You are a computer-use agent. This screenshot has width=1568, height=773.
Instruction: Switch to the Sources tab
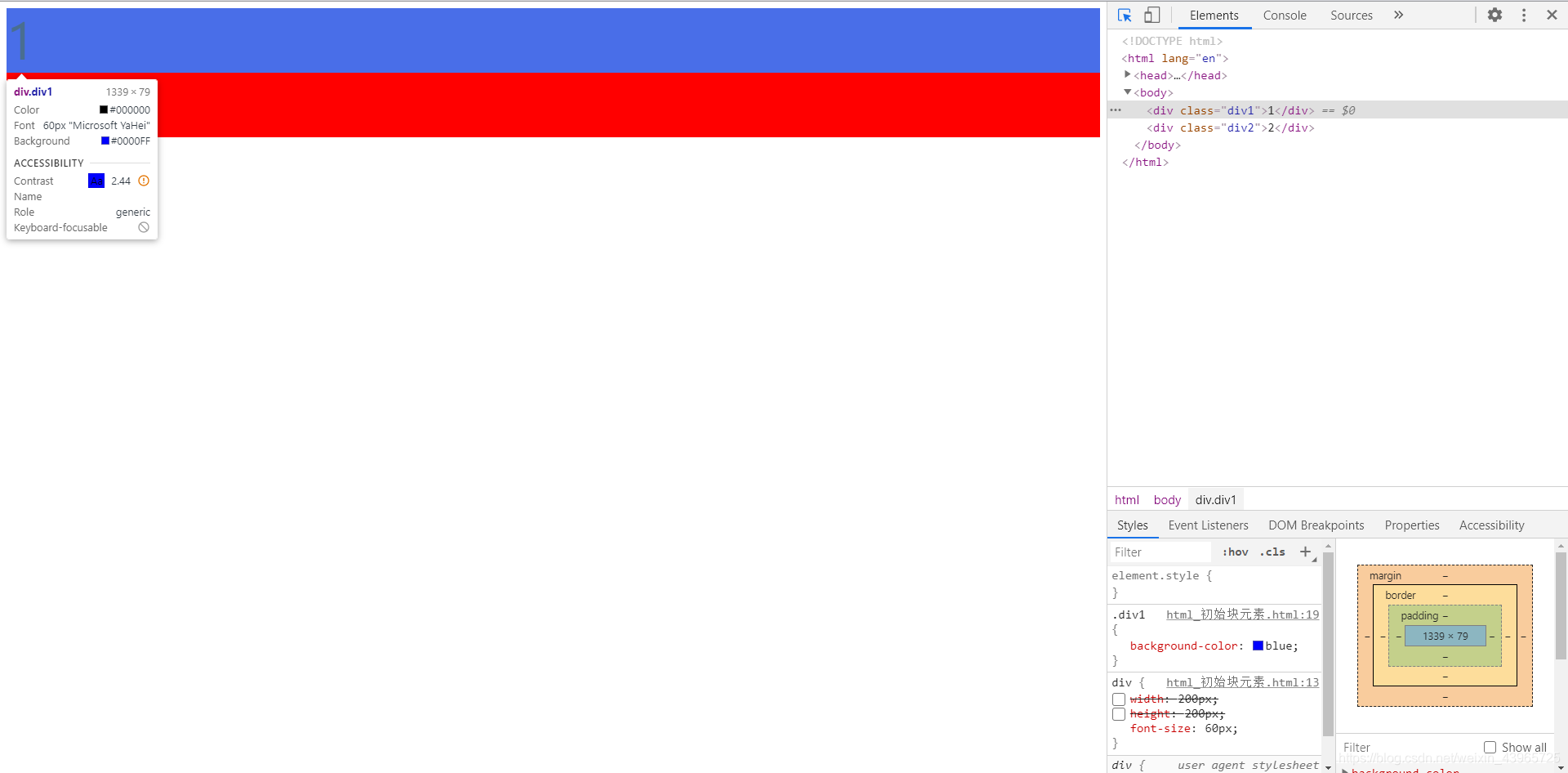click(1351, 15)
